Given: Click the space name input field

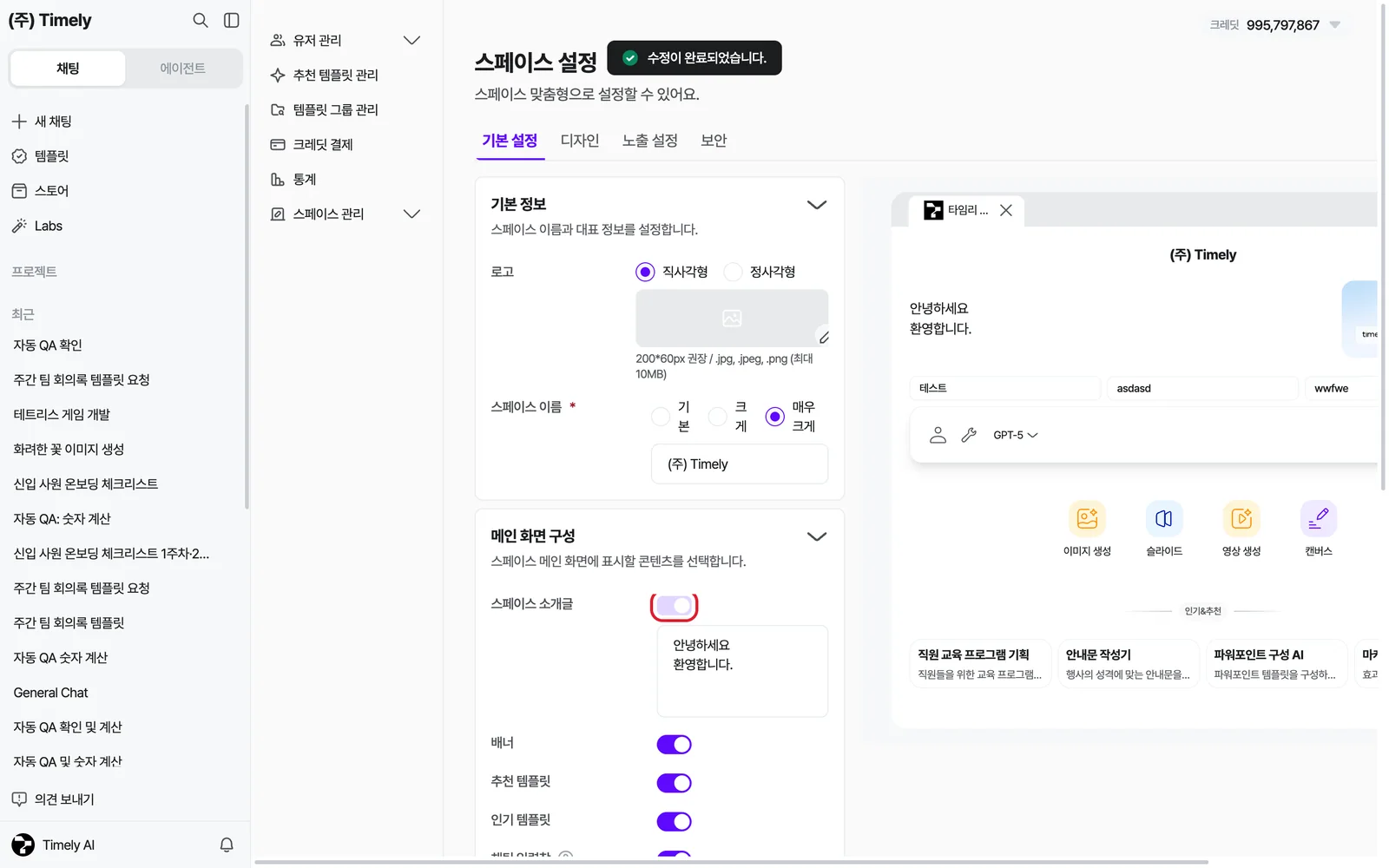Looking at the screenshot, I should 740,464.
